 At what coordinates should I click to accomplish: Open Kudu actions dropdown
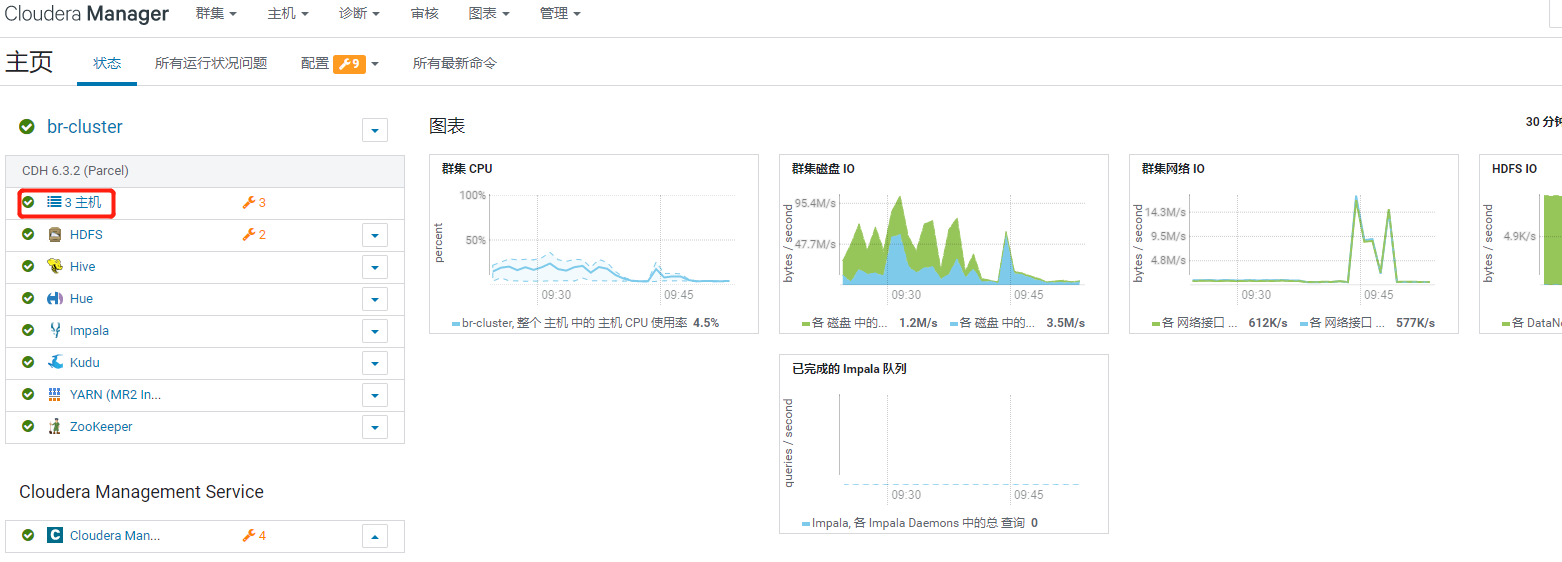click(374, 364)
